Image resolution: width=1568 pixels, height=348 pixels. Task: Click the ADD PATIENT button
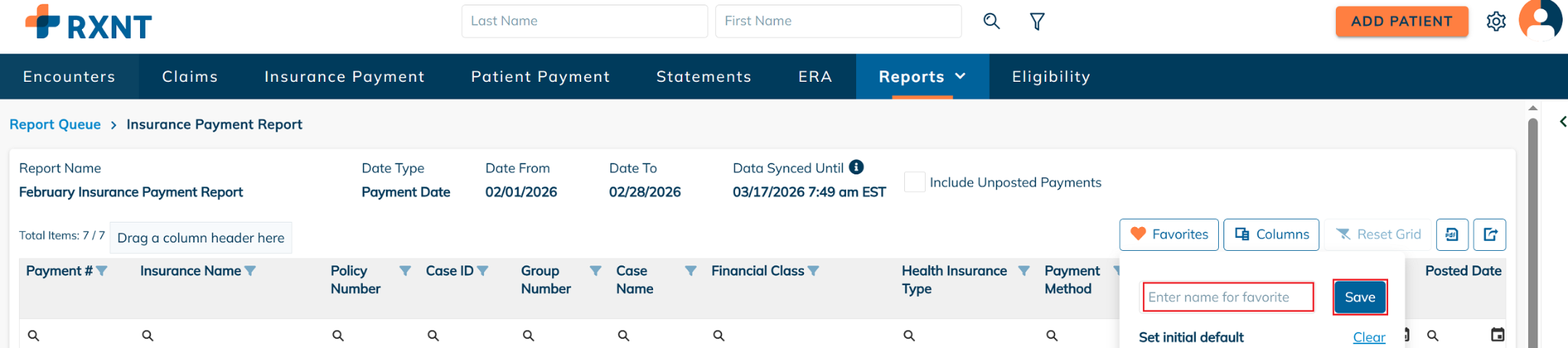click(x=1401, y=21)
